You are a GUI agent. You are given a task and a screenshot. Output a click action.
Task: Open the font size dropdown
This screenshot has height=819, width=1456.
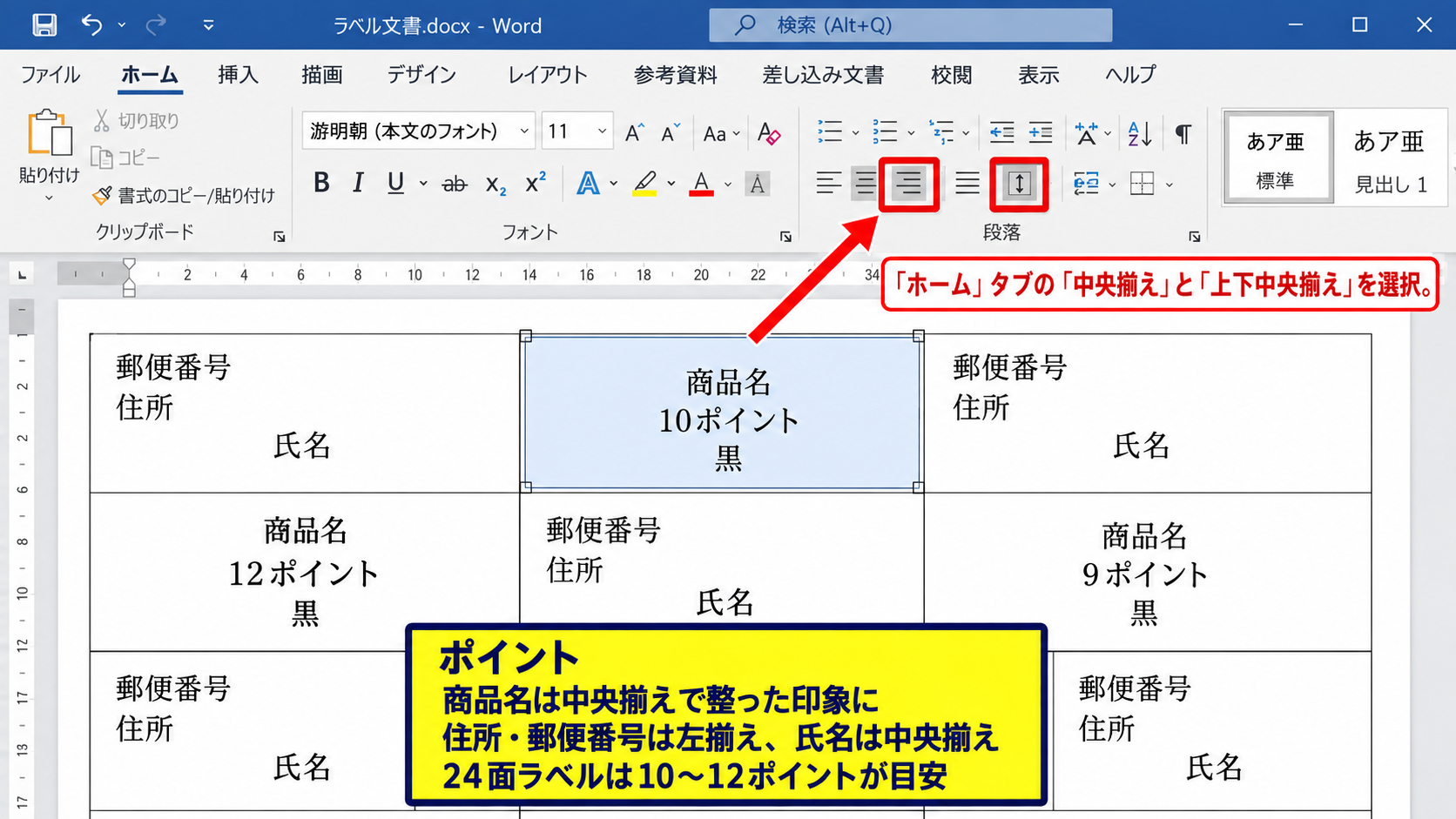coord(602,131)
